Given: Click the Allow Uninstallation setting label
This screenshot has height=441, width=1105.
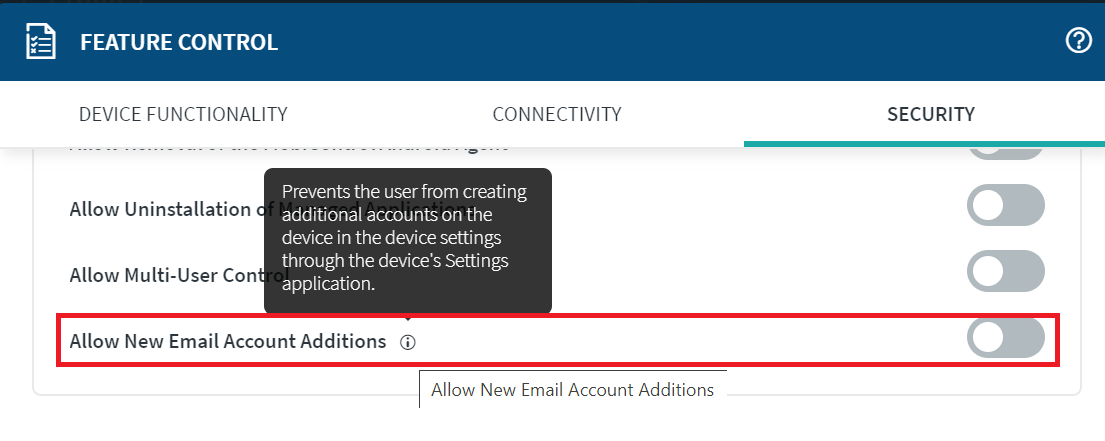Looking at the screenshot, I should [160, 209].
